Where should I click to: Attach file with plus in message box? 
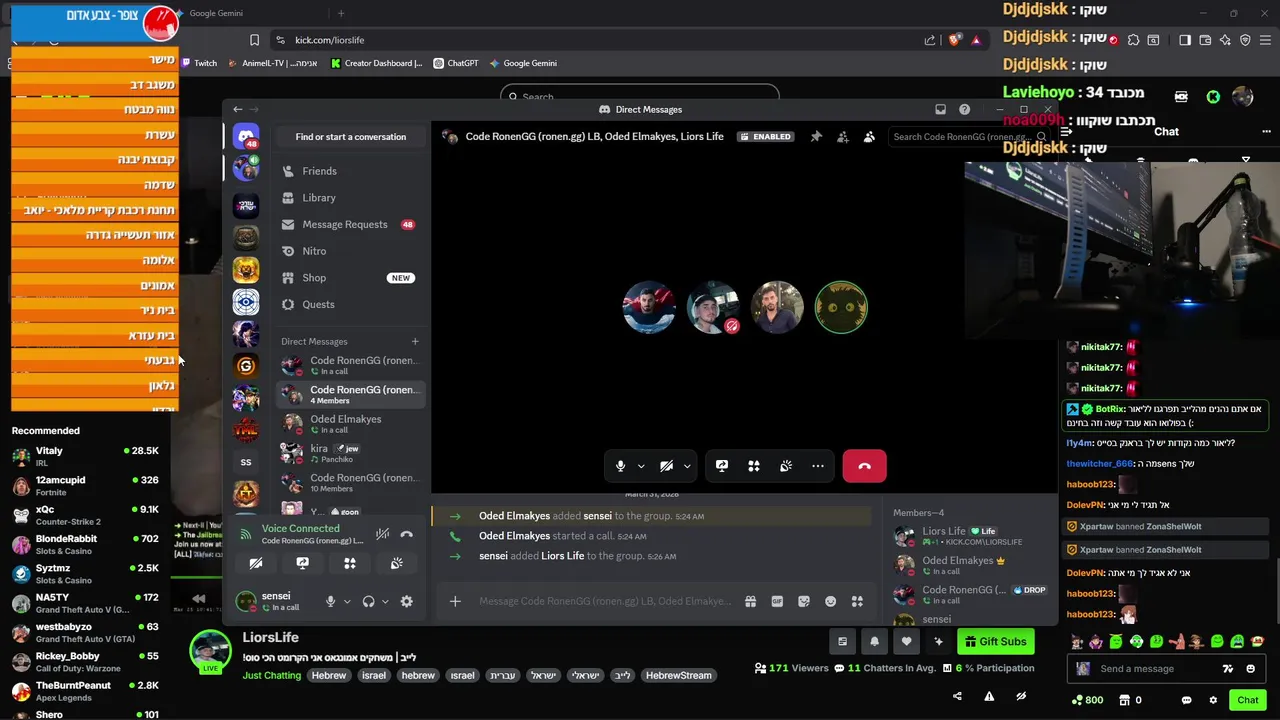click(x=455, y=601)
